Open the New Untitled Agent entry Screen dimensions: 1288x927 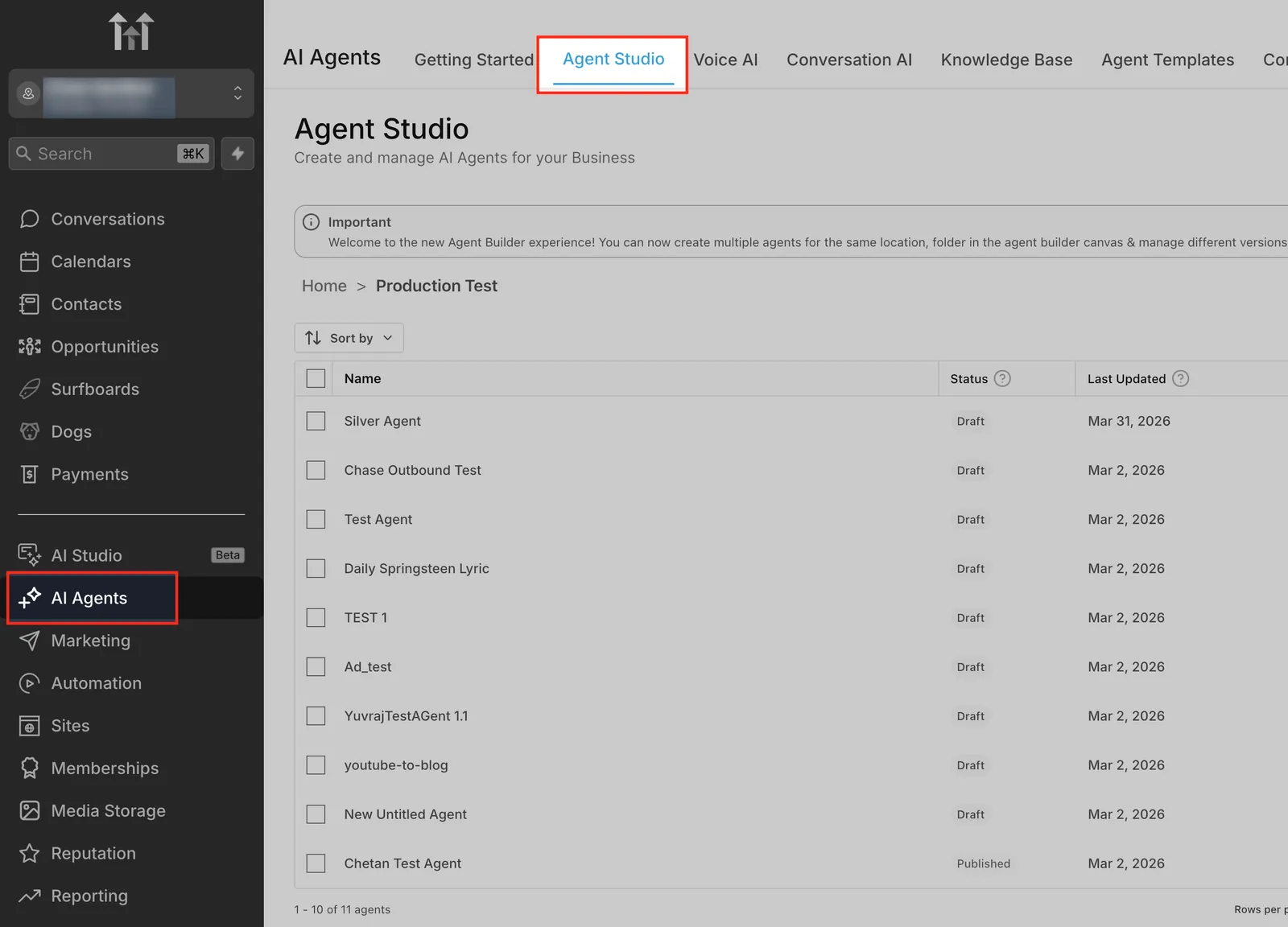coord(405,814)
